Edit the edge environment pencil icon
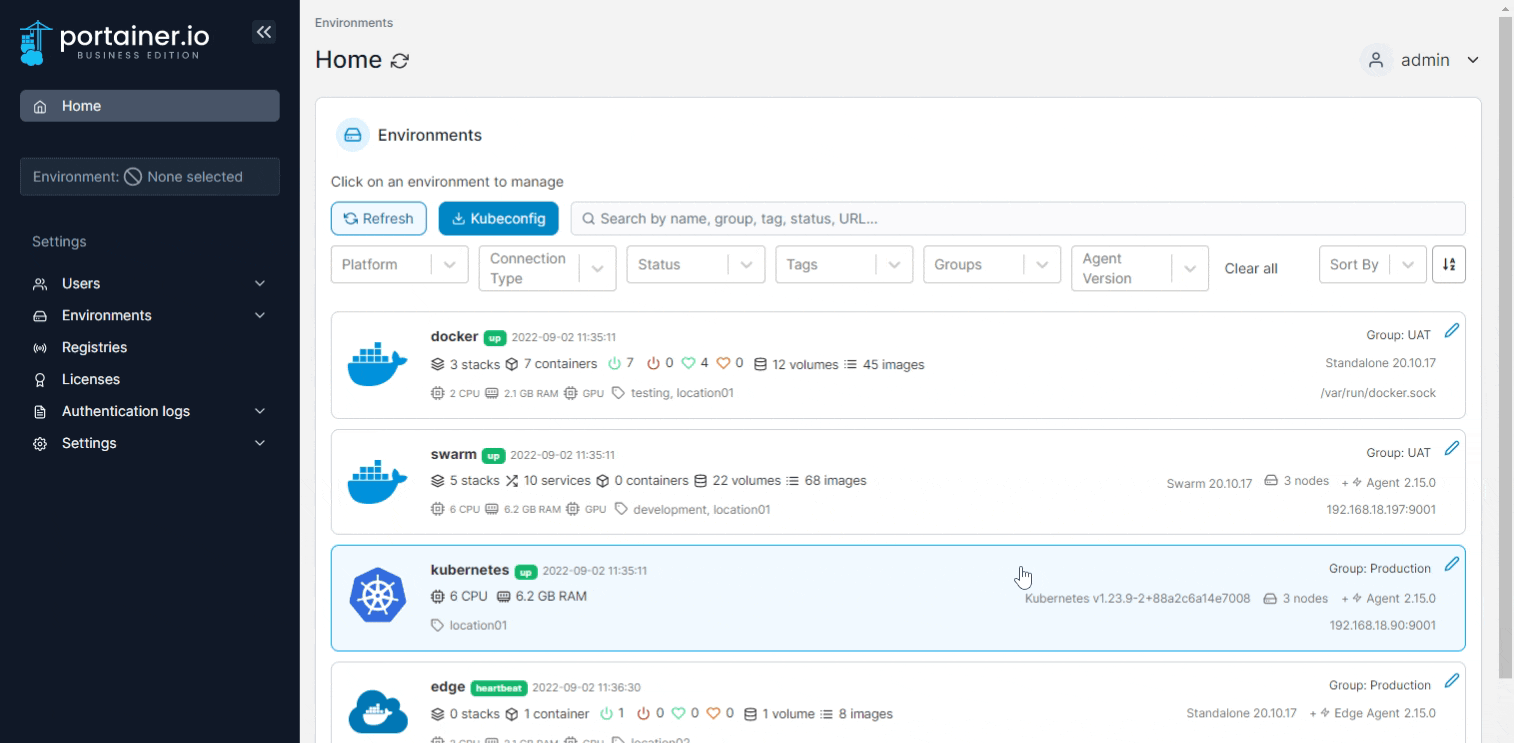Screen dimensions: 1514x743 click(1452, 681)
